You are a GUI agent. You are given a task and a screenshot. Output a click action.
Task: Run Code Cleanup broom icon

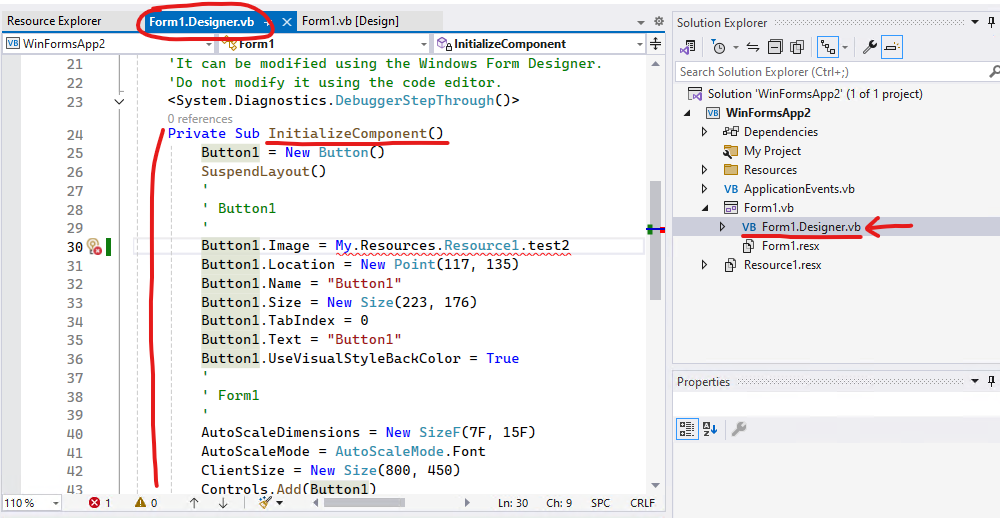pos(265,503)
